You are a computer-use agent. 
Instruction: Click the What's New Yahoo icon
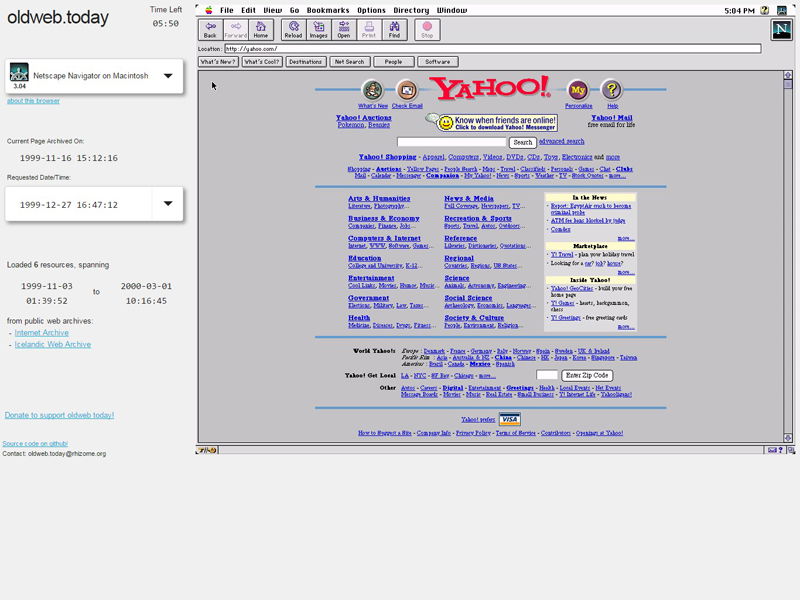click(373, 90)
